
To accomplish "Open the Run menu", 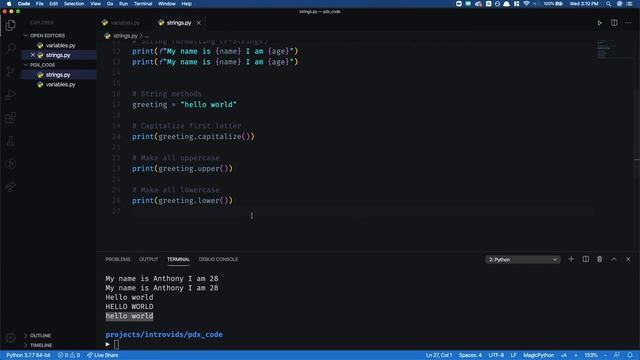I will point(123,4).
